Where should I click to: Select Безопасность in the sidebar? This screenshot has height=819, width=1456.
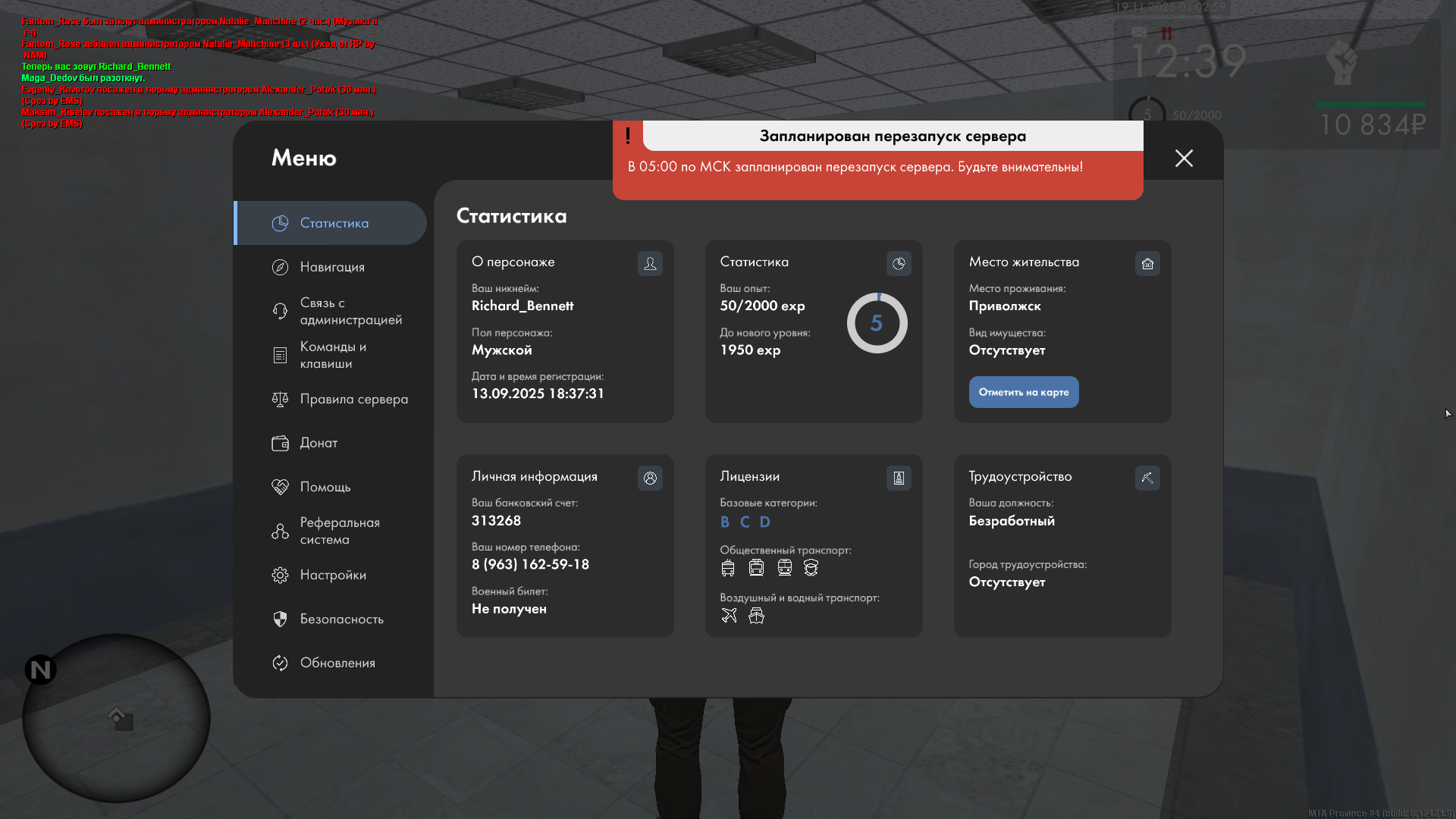point(341,619)
